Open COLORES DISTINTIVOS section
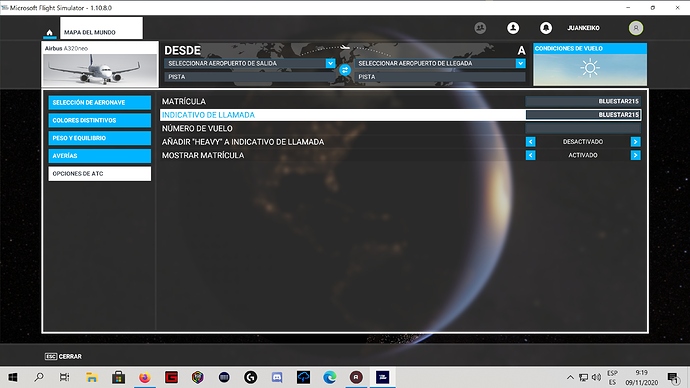The width and height of the screenshot is (690, 388). [x=99, y=120]
